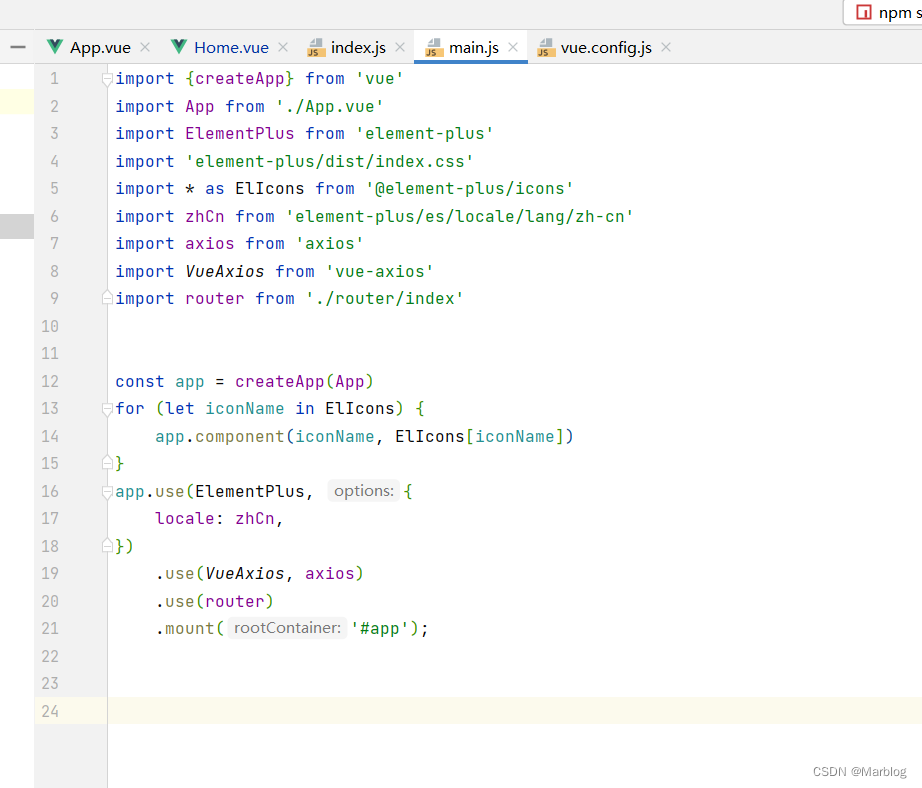Click '@element-plus/icons' string
922x788 pixels.
pyautogui.click(x=470, y=188)
